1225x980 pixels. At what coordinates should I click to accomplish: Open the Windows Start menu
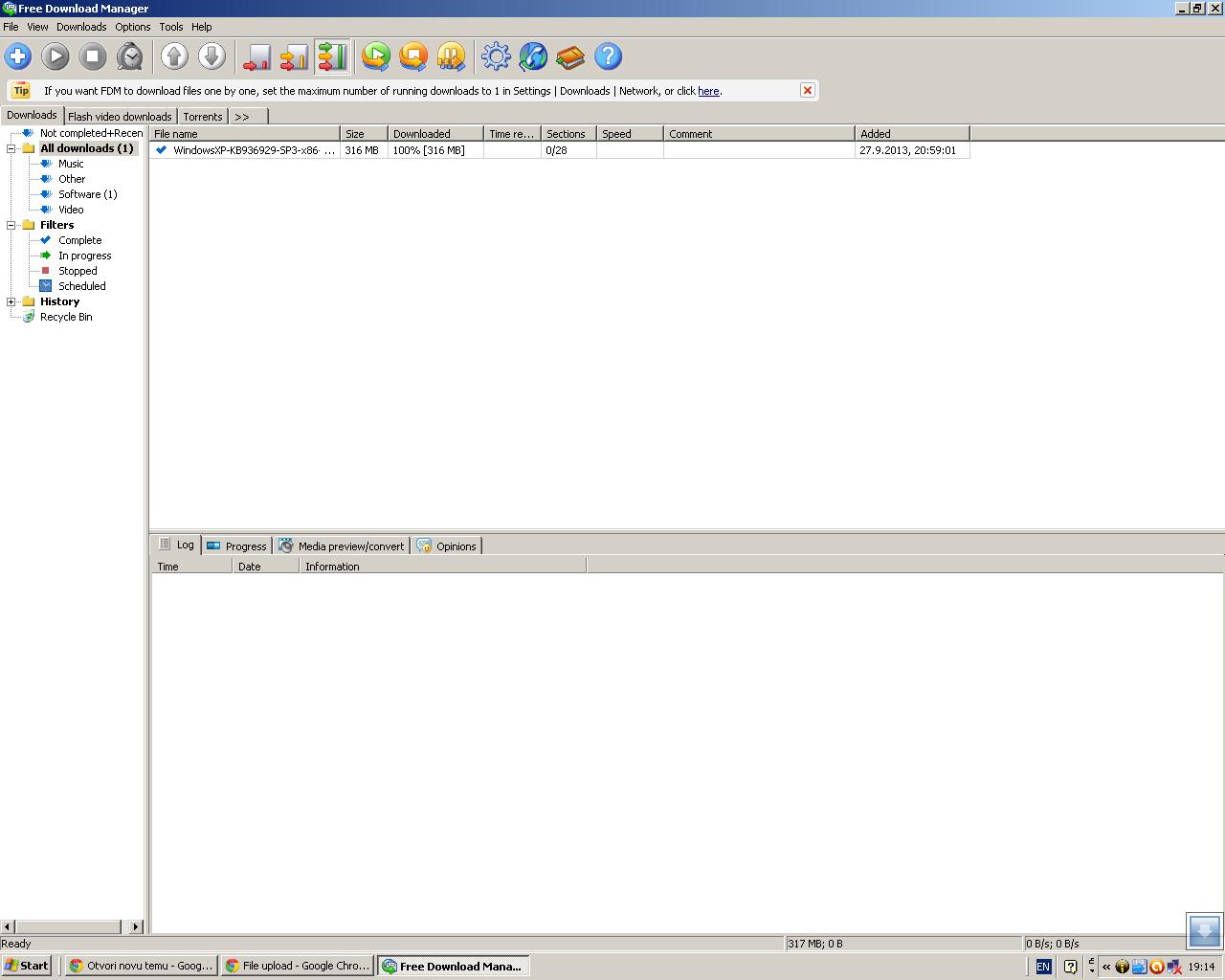coord(27,966)
